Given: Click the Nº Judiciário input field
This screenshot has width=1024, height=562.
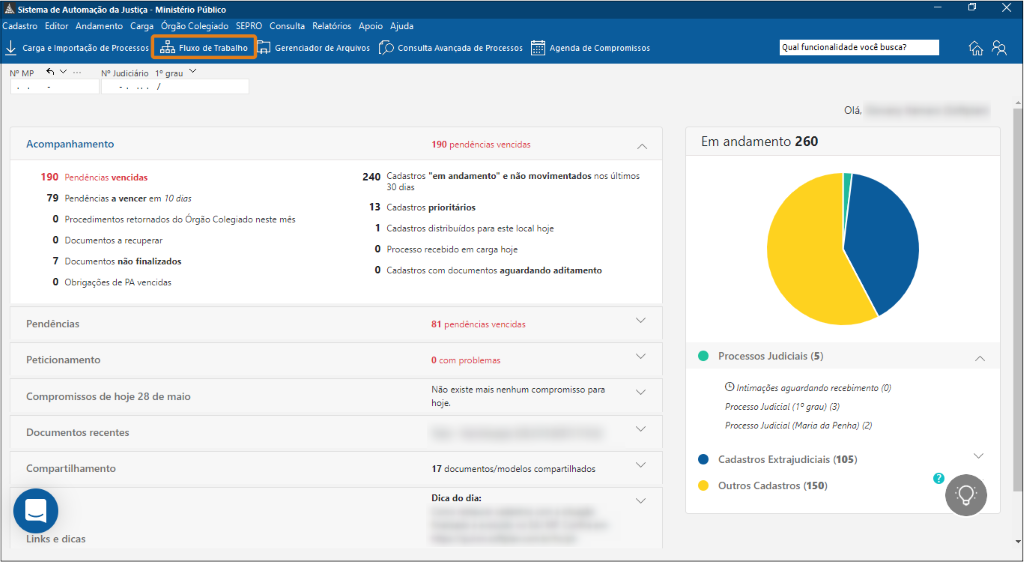Looking at the screenshot, I should [175, 86].
